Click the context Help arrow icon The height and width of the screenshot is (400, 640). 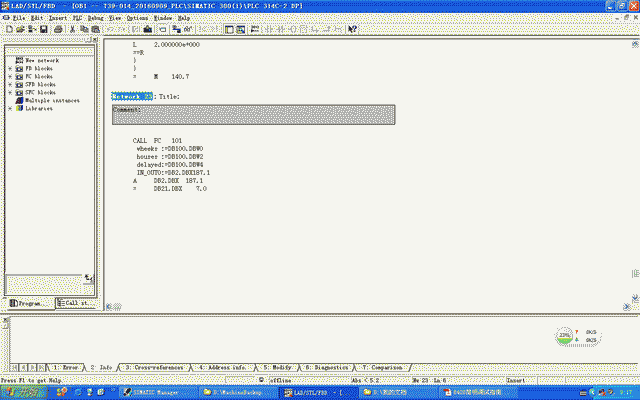pos(353,29)
